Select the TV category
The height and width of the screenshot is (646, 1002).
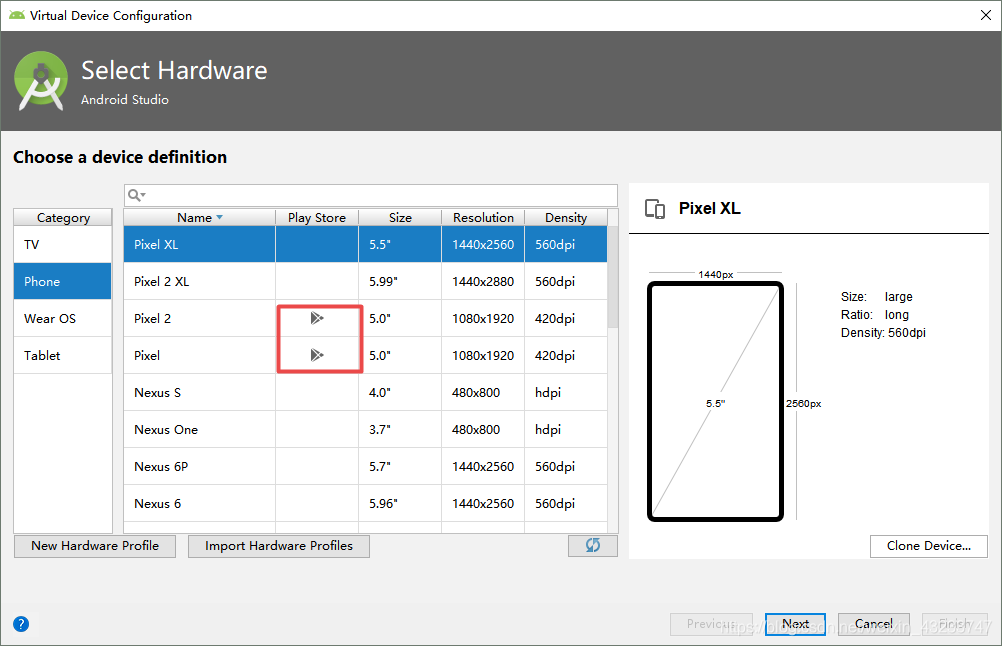click(63, 244)
